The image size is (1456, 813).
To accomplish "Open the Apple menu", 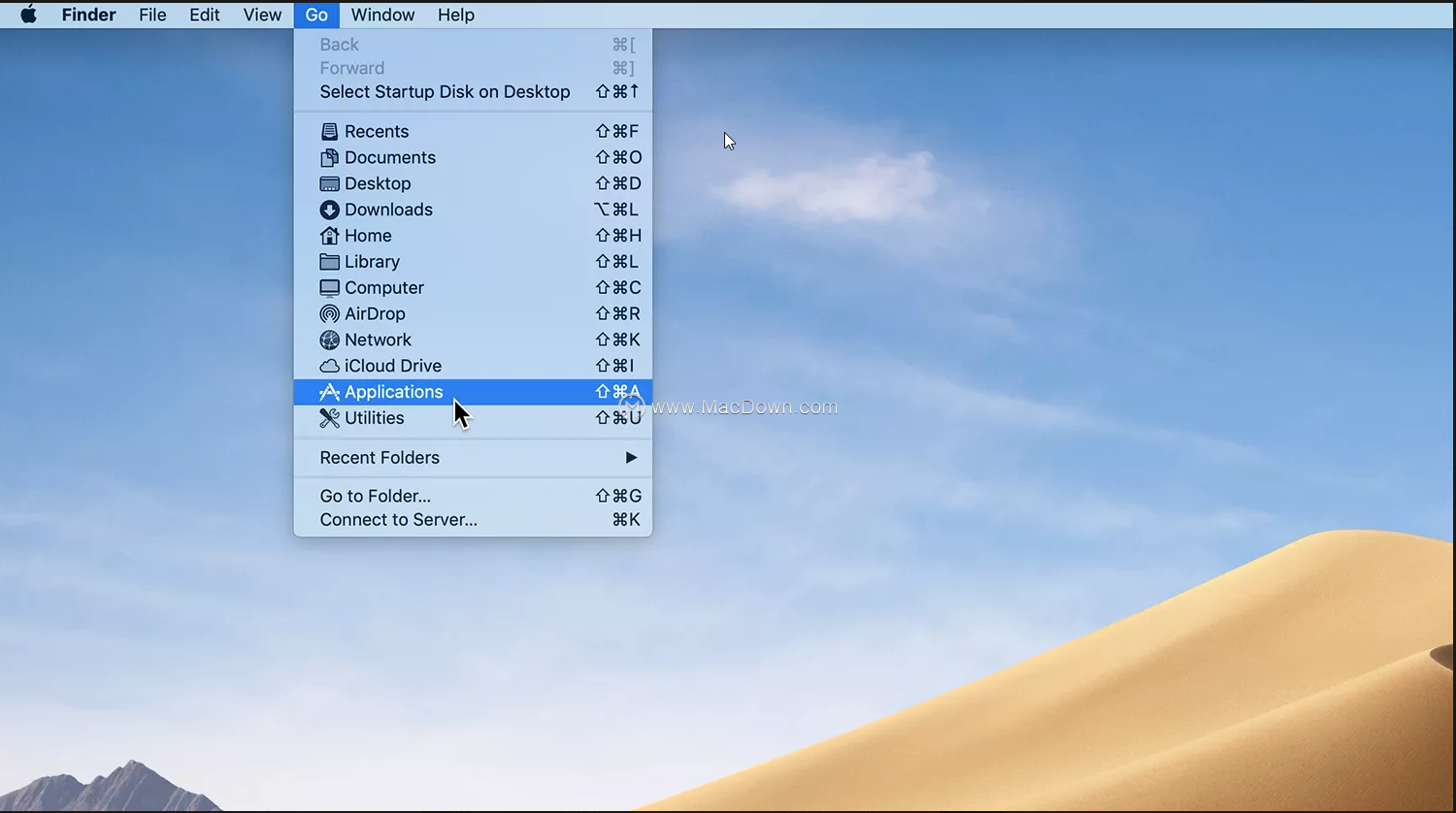I will point(29,15).
